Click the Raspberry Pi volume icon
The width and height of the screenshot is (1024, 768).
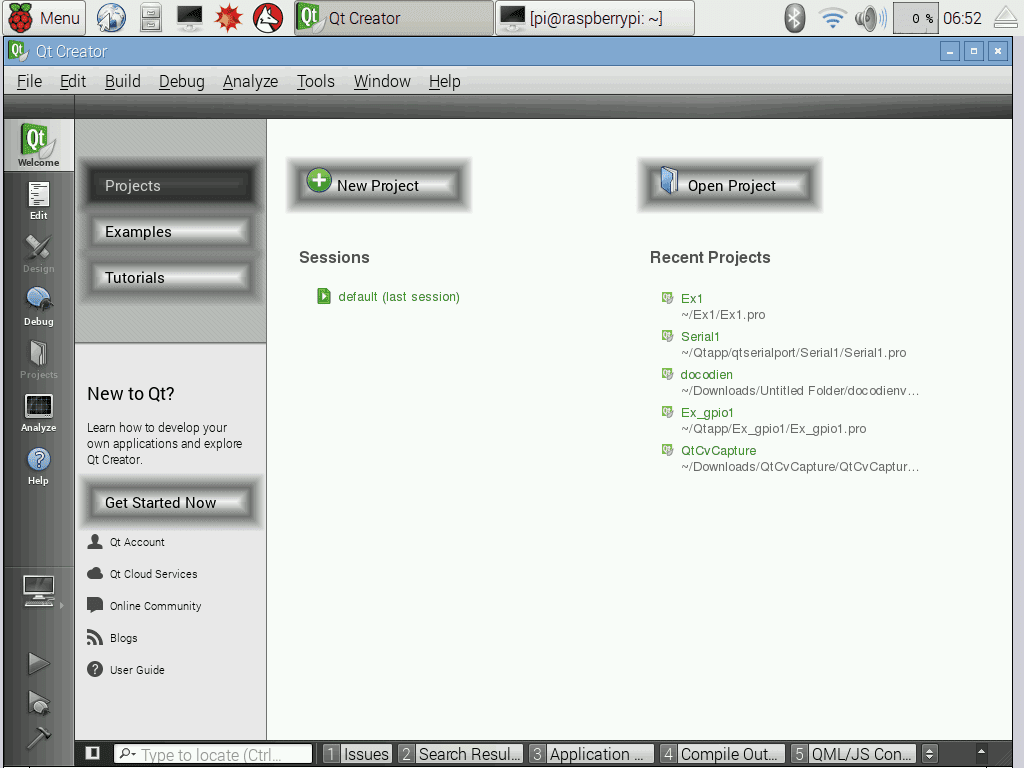(870, 18)
